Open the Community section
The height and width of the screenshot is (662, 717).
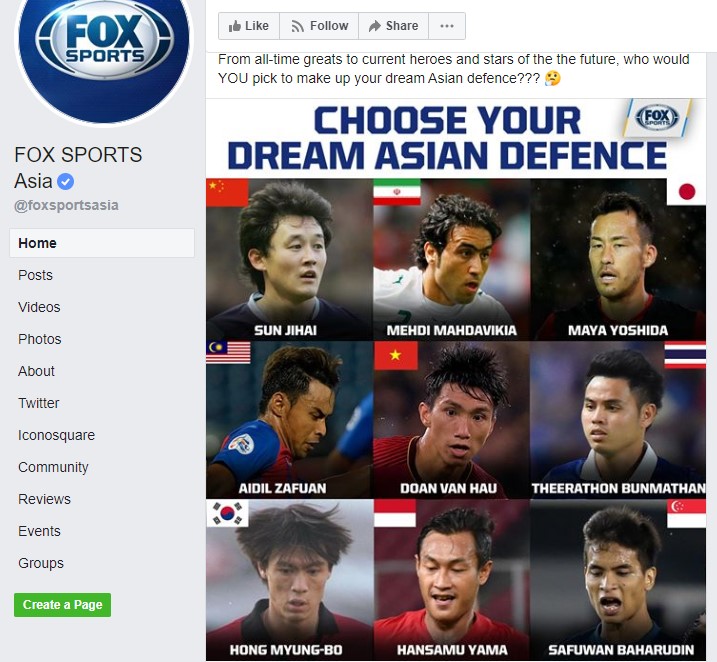pyautogui.click(x=53, y=467)
